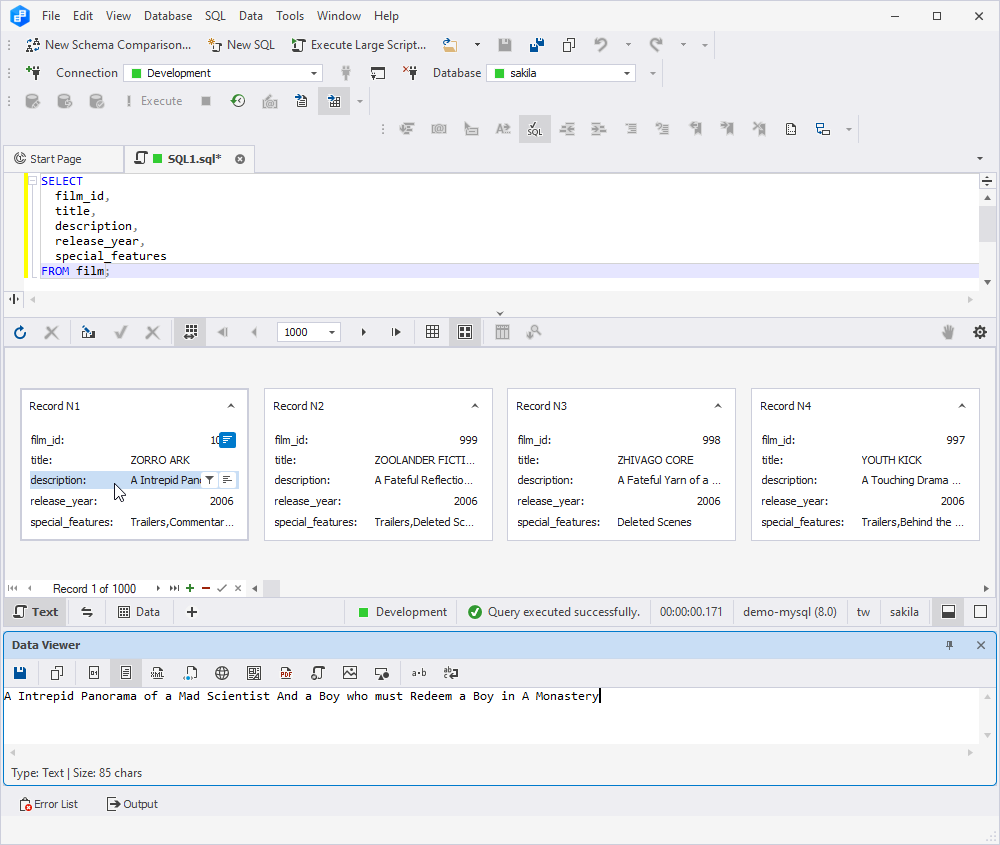Go to last page of results
The height and width of the screenshot is (845, 1000).
click(396, 332)
